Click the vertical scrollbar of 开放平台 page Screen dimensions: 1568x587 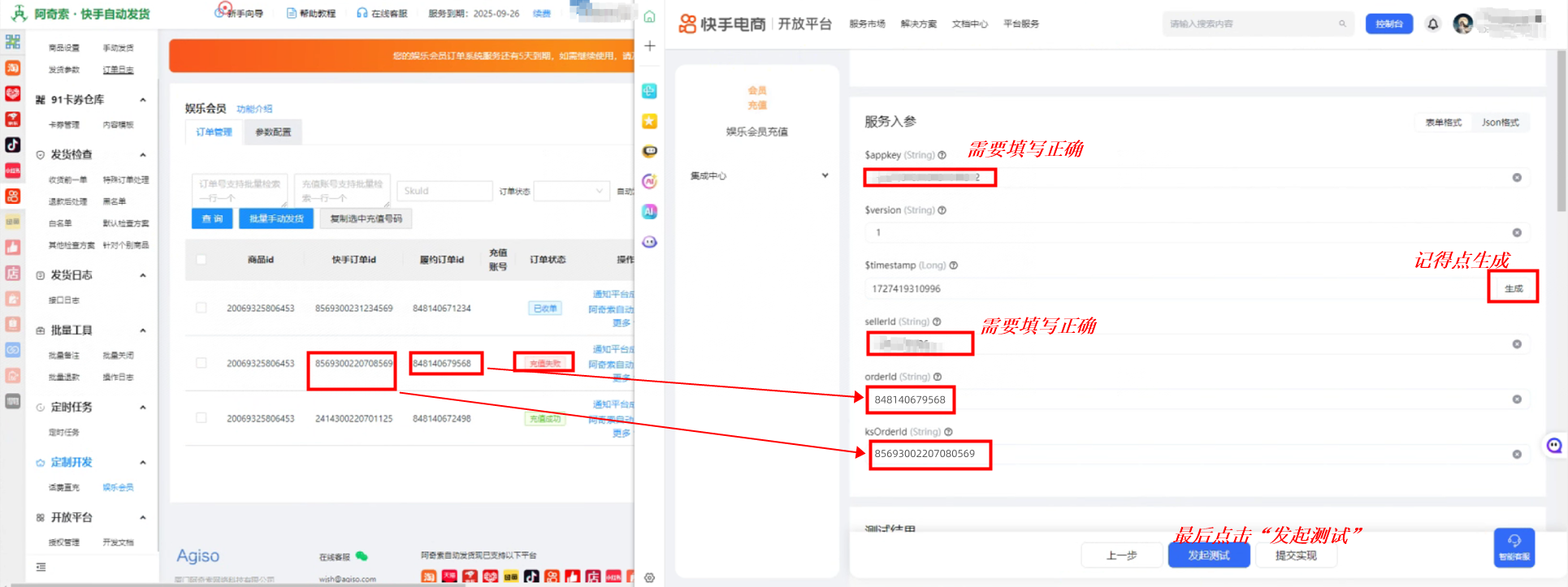coord(1562,130)
